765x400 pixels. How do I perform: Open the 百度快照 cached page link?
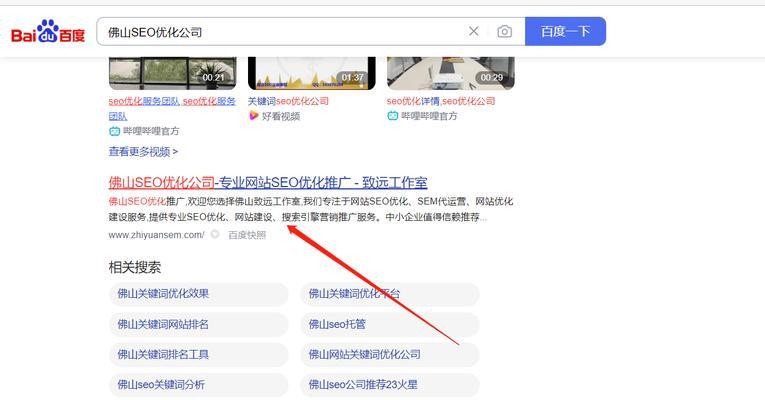point(247,235)
